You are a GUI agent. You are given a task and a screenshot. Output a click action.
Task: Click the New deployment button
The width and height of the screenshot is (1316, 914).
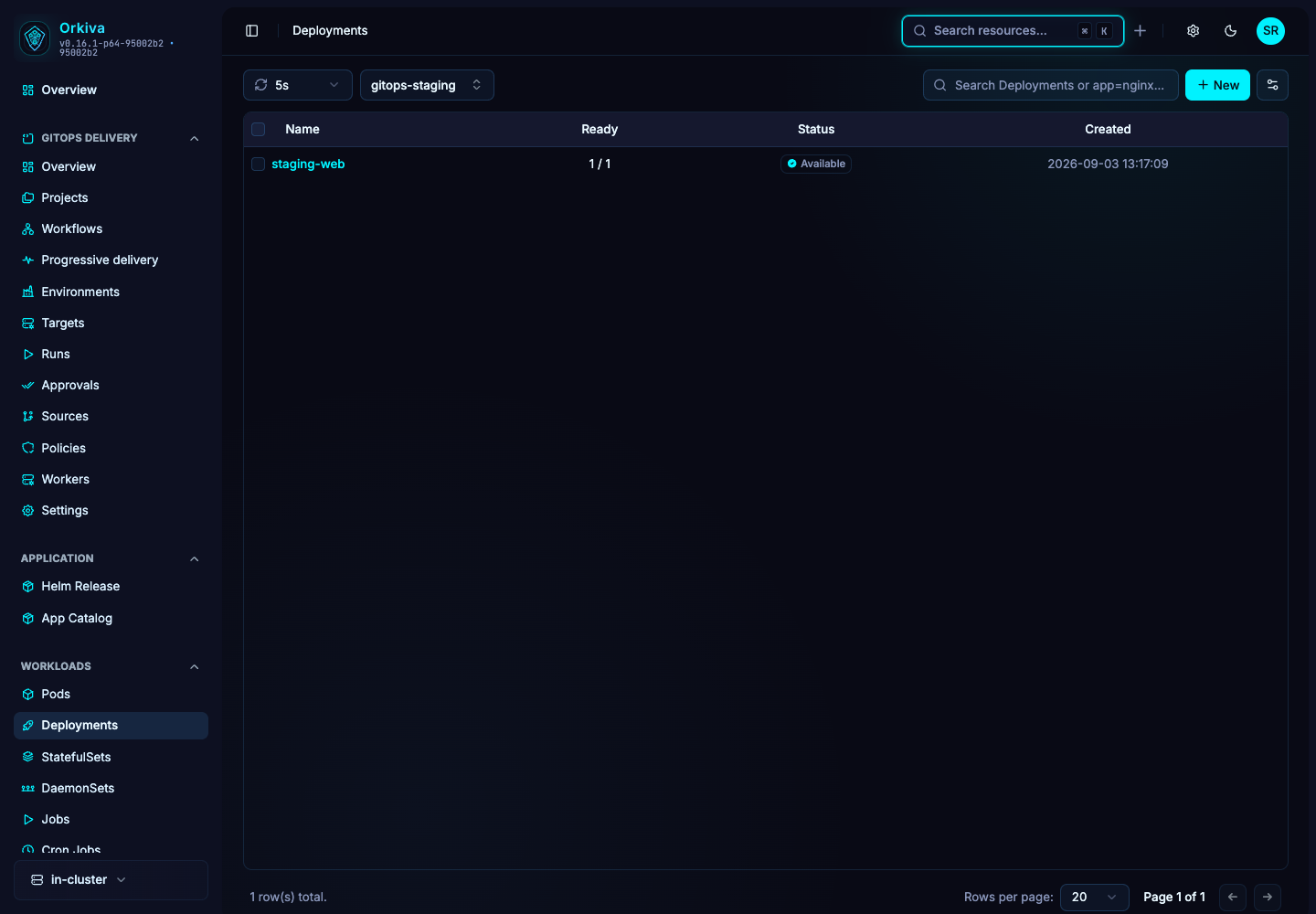1217,85
